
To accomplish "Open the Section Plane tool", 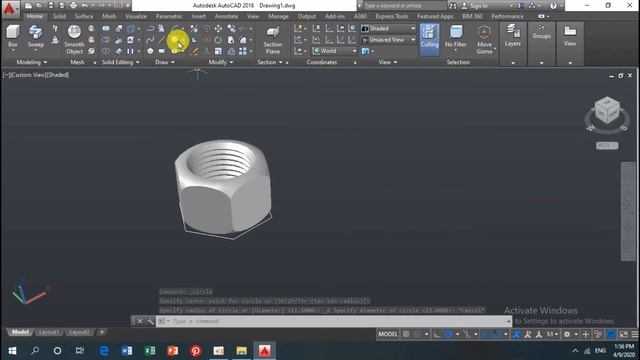I will point(273,40).
